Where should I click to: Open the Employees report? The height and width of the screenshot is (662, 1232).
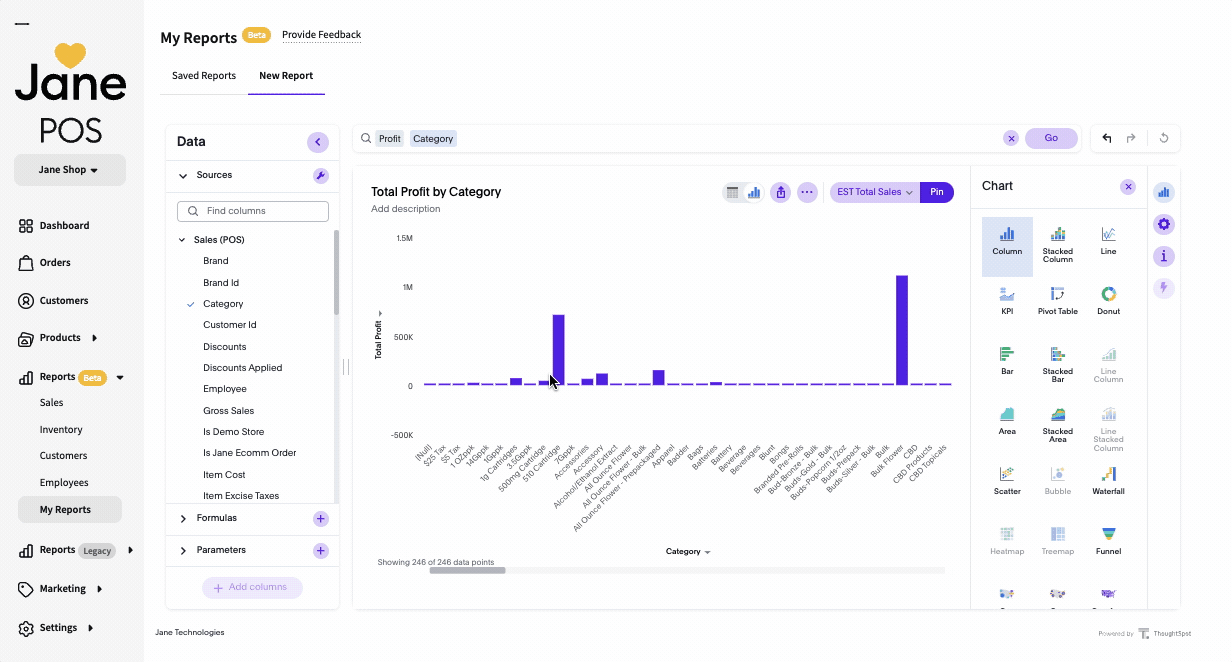pos(64,483)
